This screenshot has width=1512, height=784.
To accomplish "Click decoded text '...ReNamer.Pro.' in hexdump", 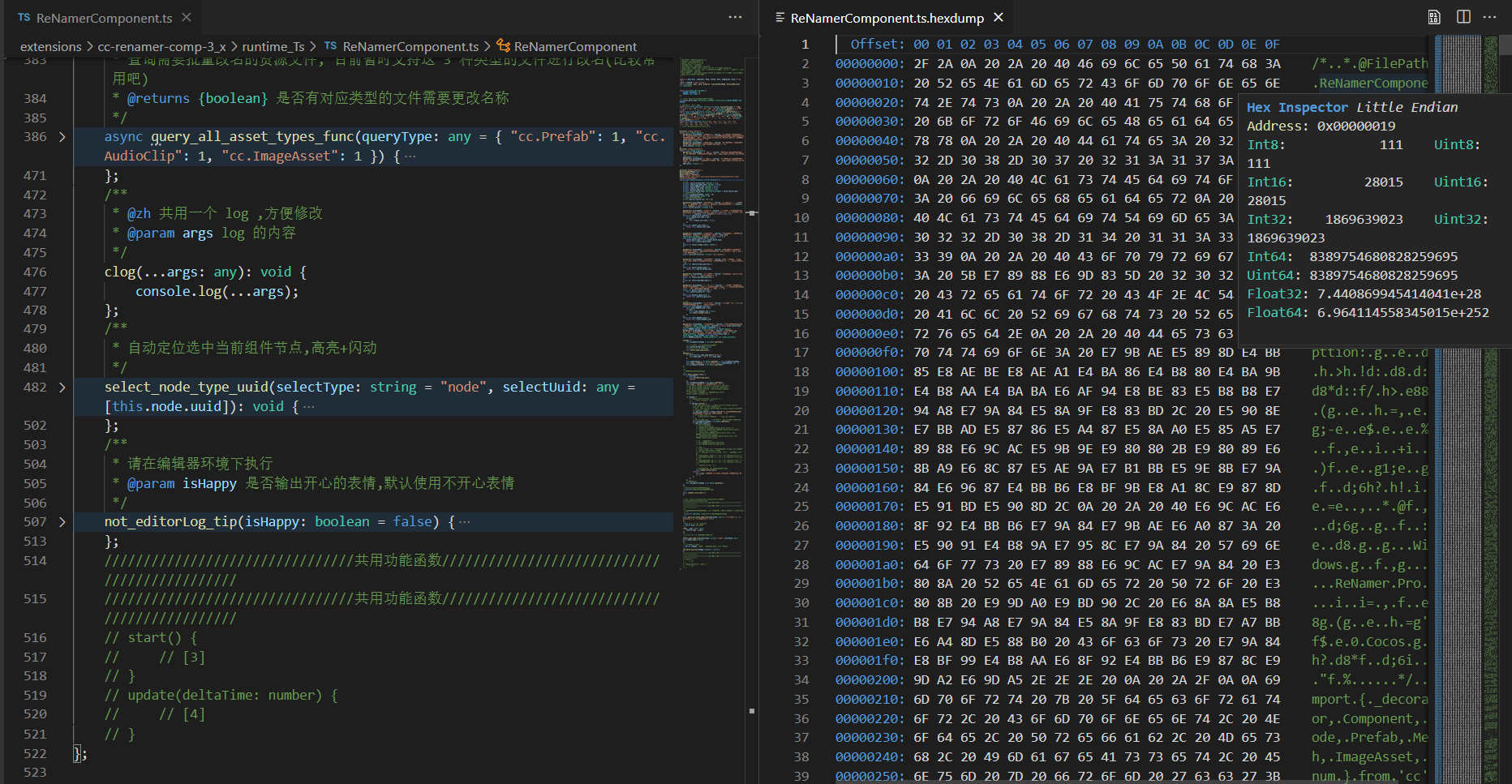I will [x=1370, y=584].
